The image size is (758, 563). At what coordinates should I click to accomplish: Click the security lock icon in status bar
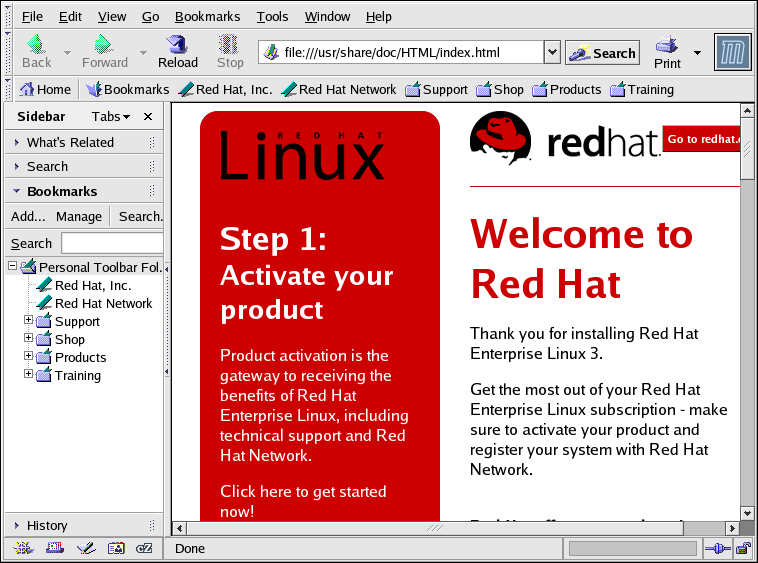pos(743,548)
